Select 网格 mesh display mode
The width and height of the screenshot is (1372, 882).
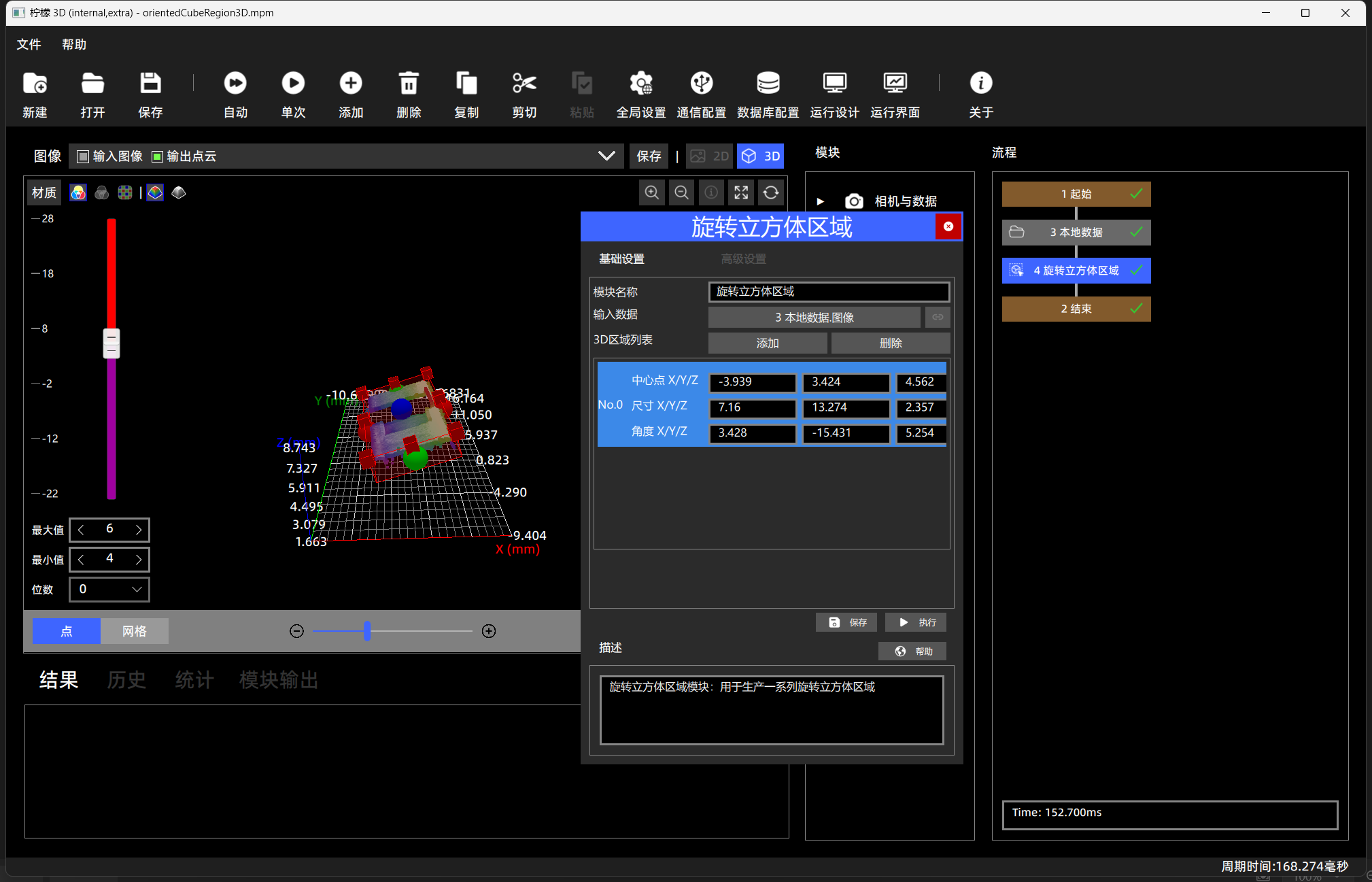[135, 631]
